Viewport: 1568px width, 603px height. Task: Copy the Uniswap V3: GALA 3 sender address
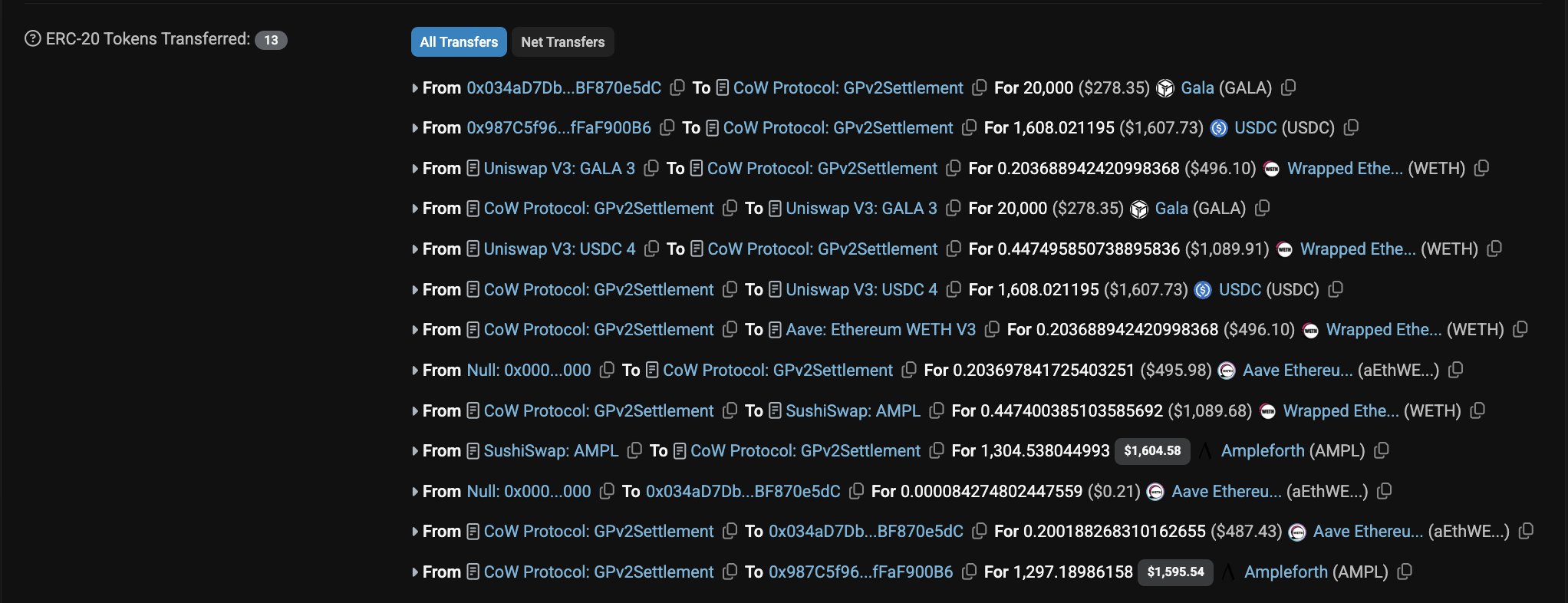point(651,168)
